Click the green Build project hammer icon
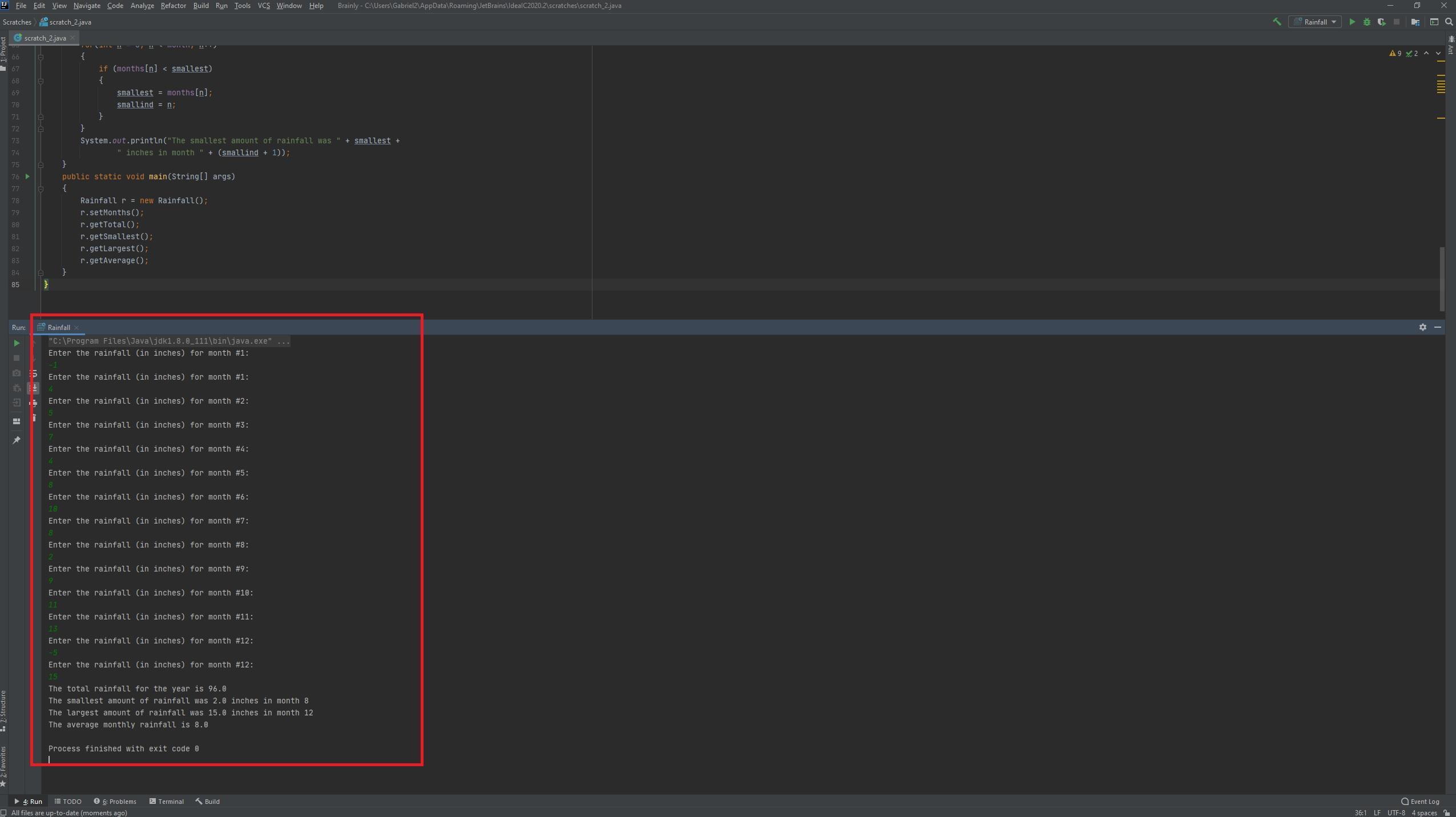This screenshot has width=1456, height=817. [1277, 22]
